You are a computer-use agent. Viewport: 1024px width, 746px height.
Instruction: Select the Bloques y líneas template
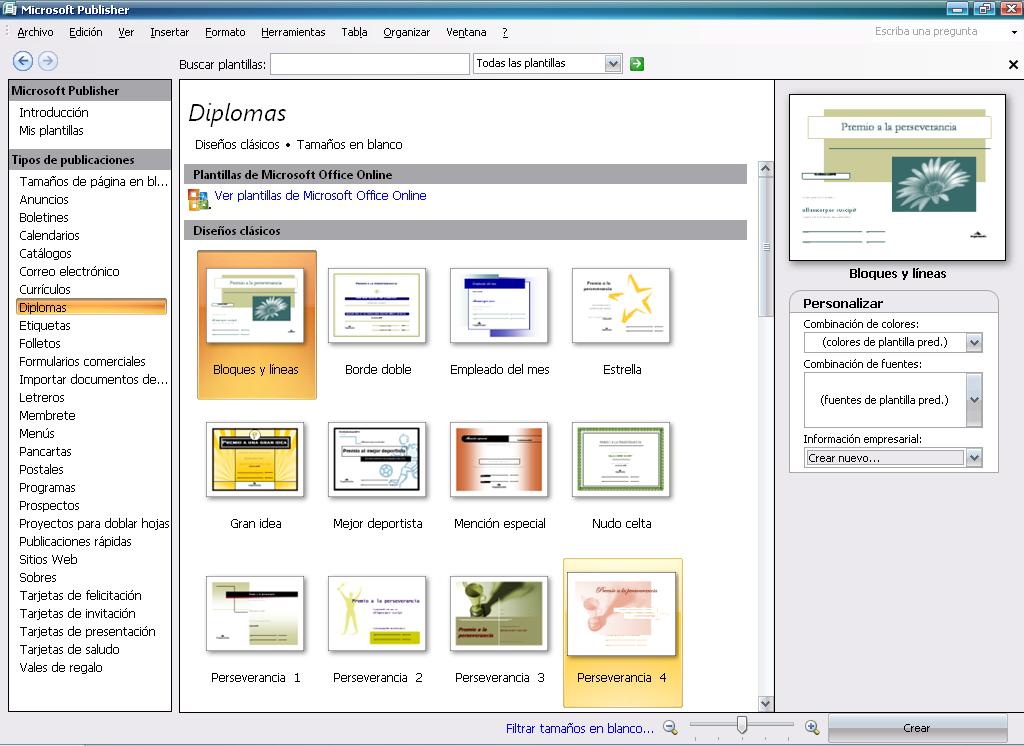click(x=256, y=325)
